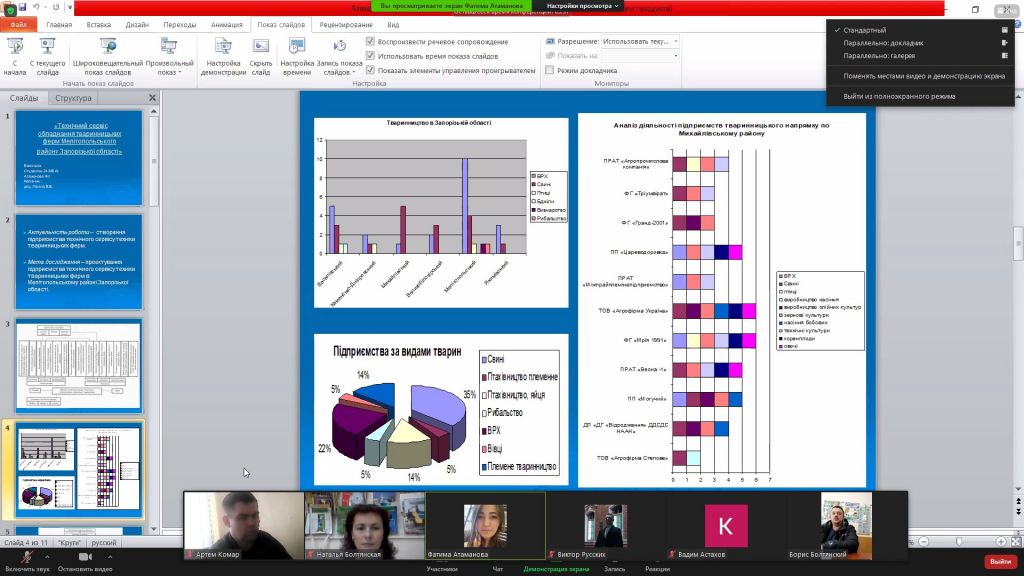Click the unmute microphone icon (Включить звук)
This screenshot has width=1024, height=576.
[x=27, y=557]
